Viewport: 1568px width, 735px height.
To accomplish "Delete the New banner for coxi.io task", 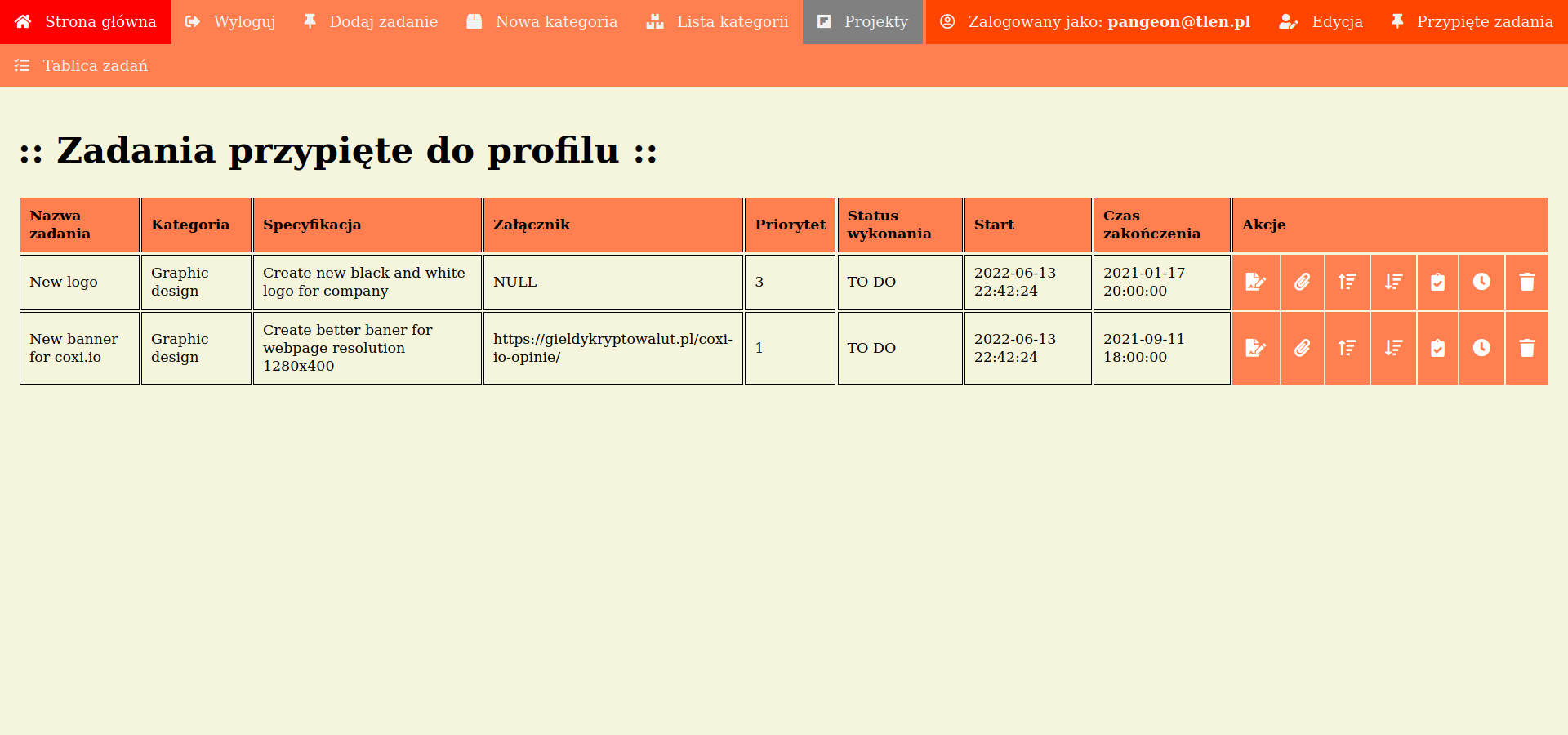I will click(x=1527, y=348).
